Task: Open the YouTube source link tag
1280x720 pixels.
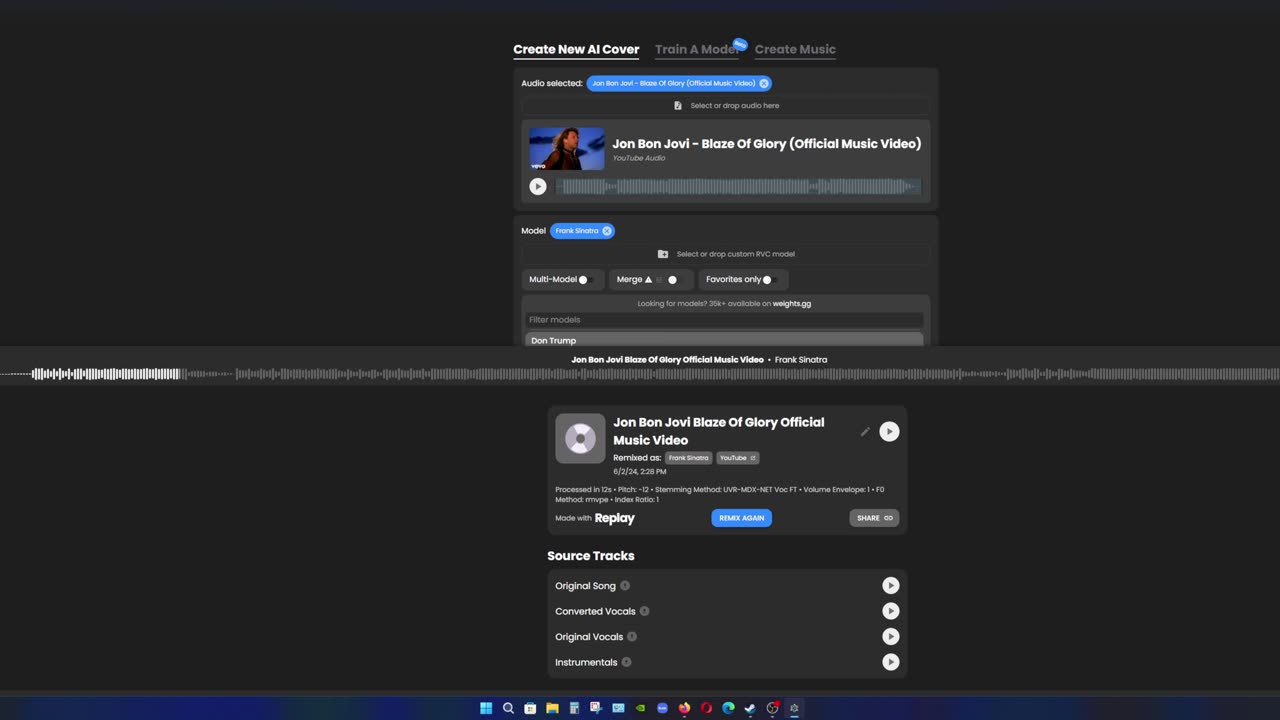Action: point(737,458)
